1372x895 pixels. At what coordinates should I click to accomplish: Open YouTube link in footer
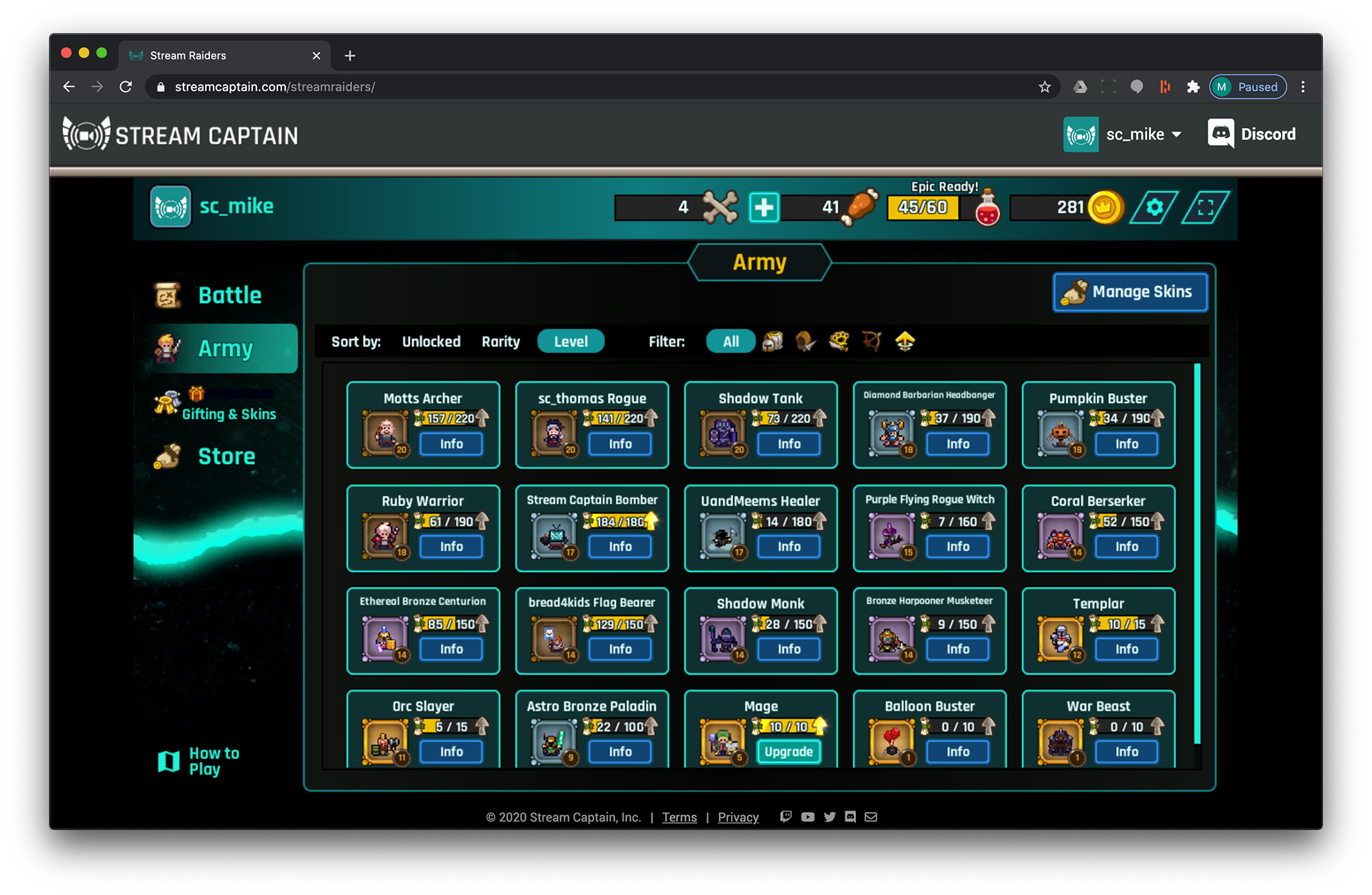tap(807, 816)
